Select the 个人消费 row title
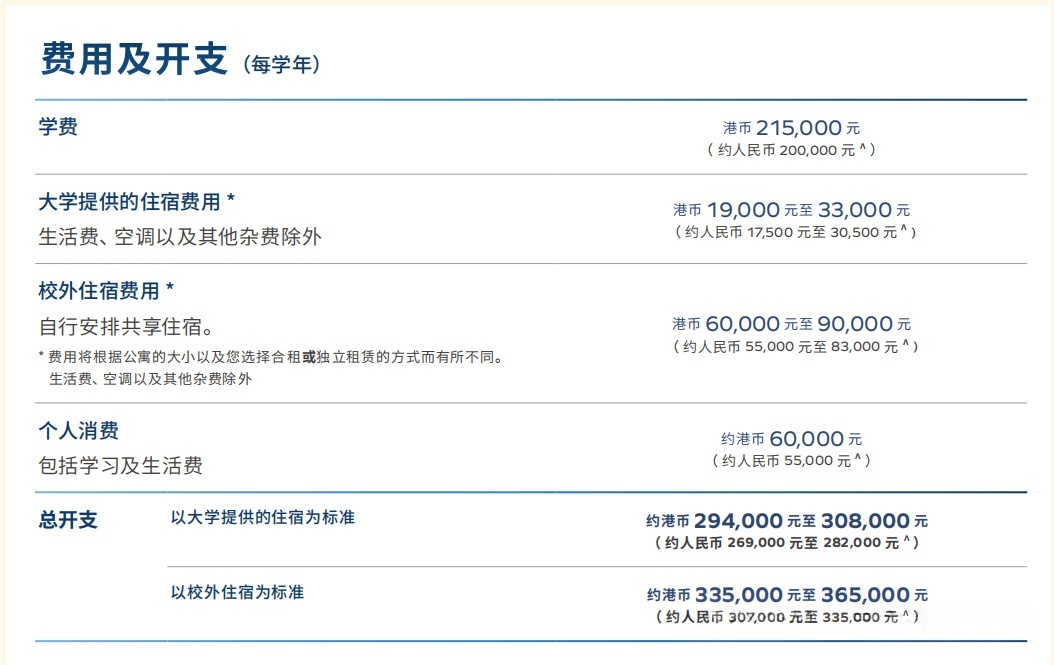Image resolution: width=1054 pixels, height=665 pixels. pos(78,431)
